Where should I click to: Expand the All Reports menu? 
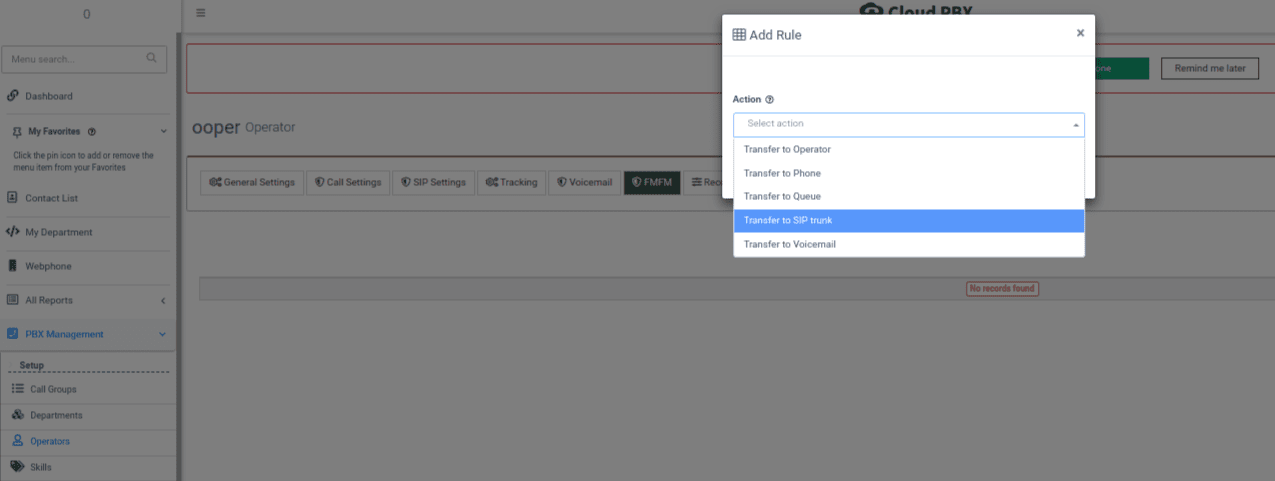[163, 300]
